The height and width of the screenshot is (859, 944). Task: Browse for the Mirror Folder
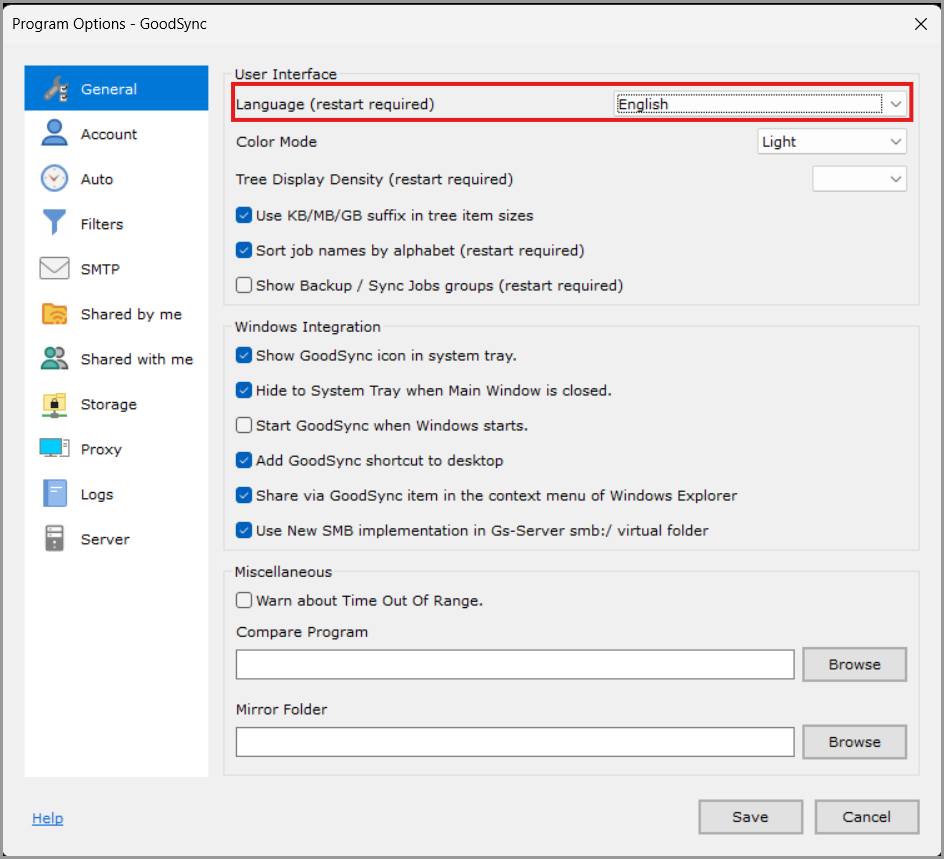[x=854, y=742]
